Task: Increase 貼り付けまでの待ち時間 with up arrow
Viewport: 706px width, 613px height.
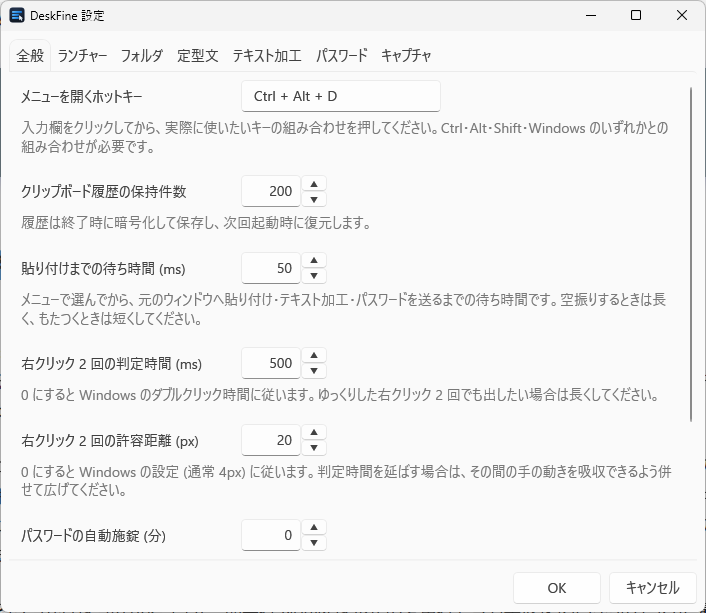Action: click(314, 260)
